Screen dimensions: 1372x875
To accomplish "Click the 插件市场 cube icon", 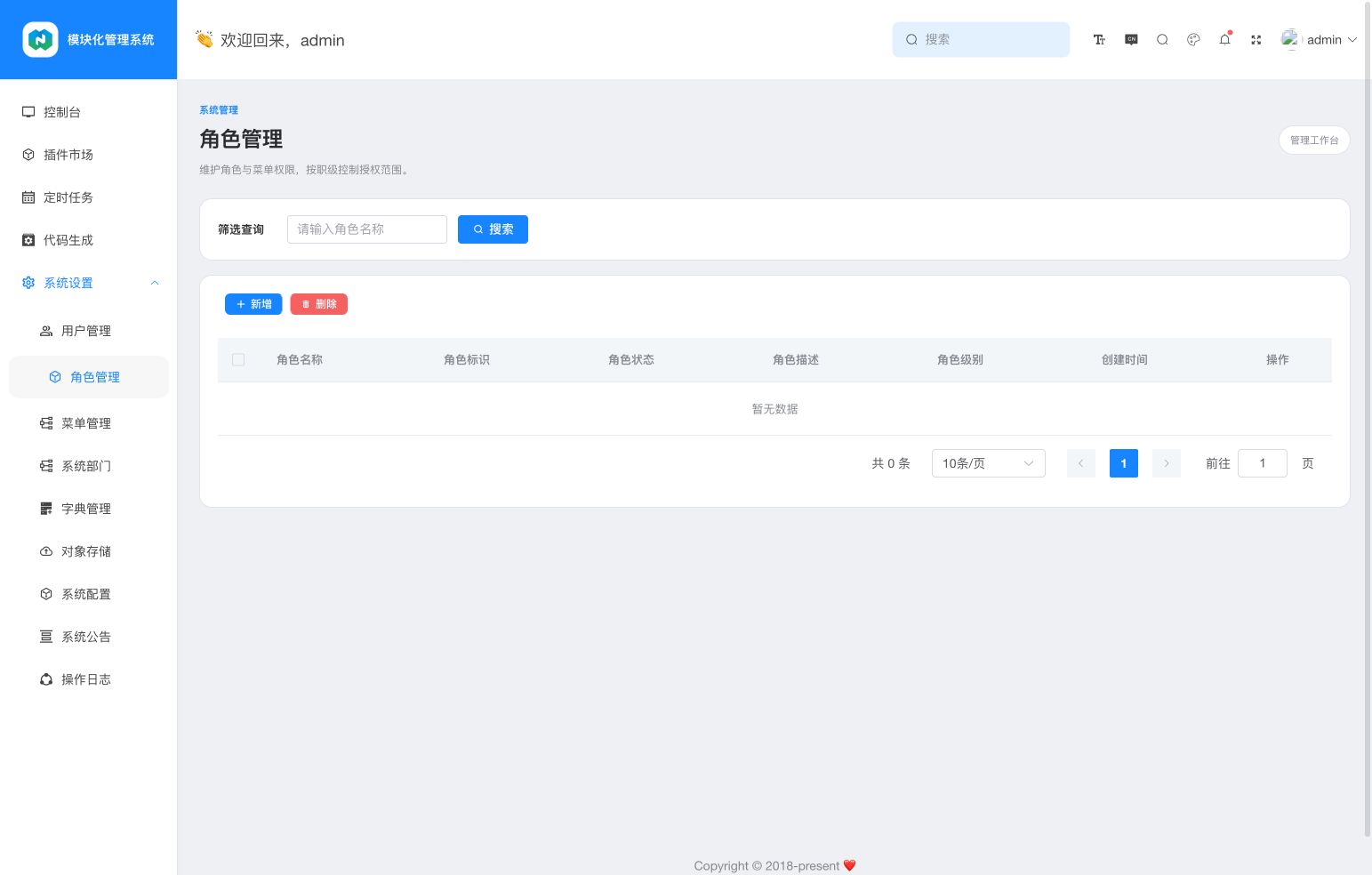I will pos(28,155).
